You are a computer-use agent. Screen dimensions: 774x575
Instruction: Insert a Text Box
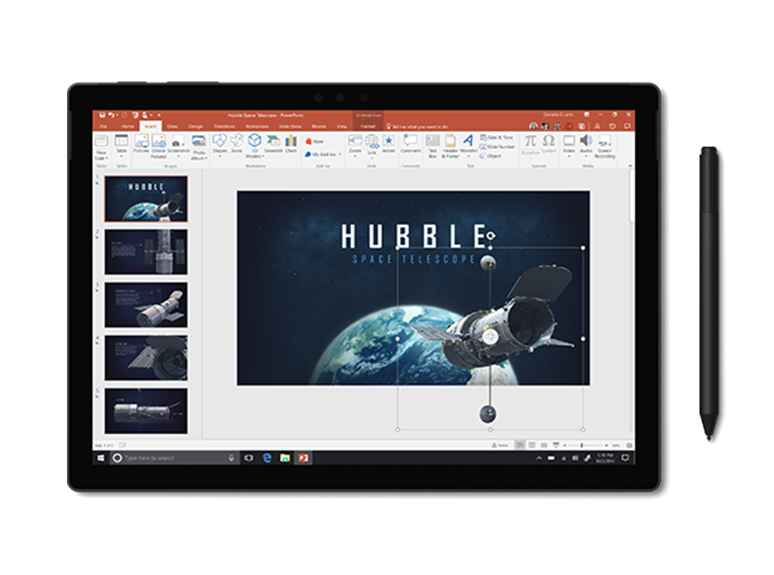coord(432,146)
